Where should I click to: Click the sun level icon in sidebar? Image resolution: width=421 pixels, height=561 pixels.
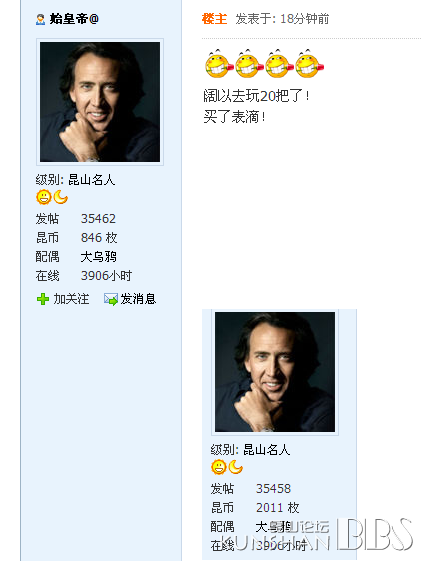click(44, 197)
